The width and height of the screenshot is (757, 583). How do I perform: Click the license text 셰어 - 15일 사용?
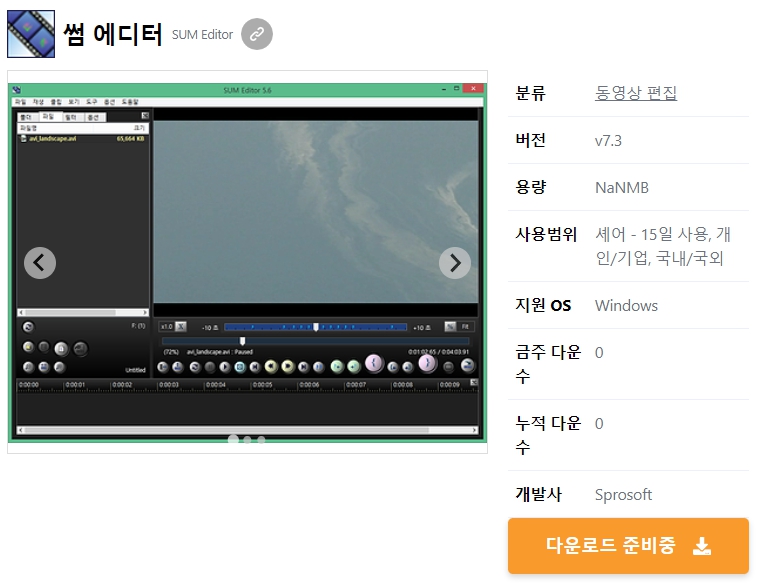point(652,235)
